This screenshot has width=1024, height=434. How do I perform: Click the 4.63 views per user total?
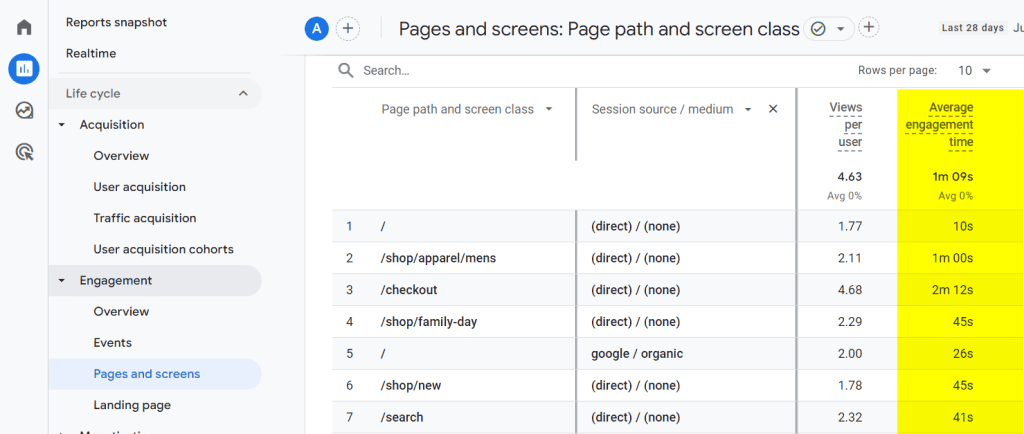tap(850, 177)
